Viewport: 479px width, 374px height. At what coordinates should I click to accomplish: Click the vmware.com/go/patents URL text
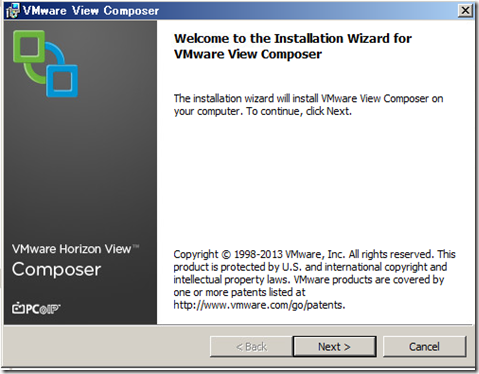pyautogui.click(x=259, y=305)
